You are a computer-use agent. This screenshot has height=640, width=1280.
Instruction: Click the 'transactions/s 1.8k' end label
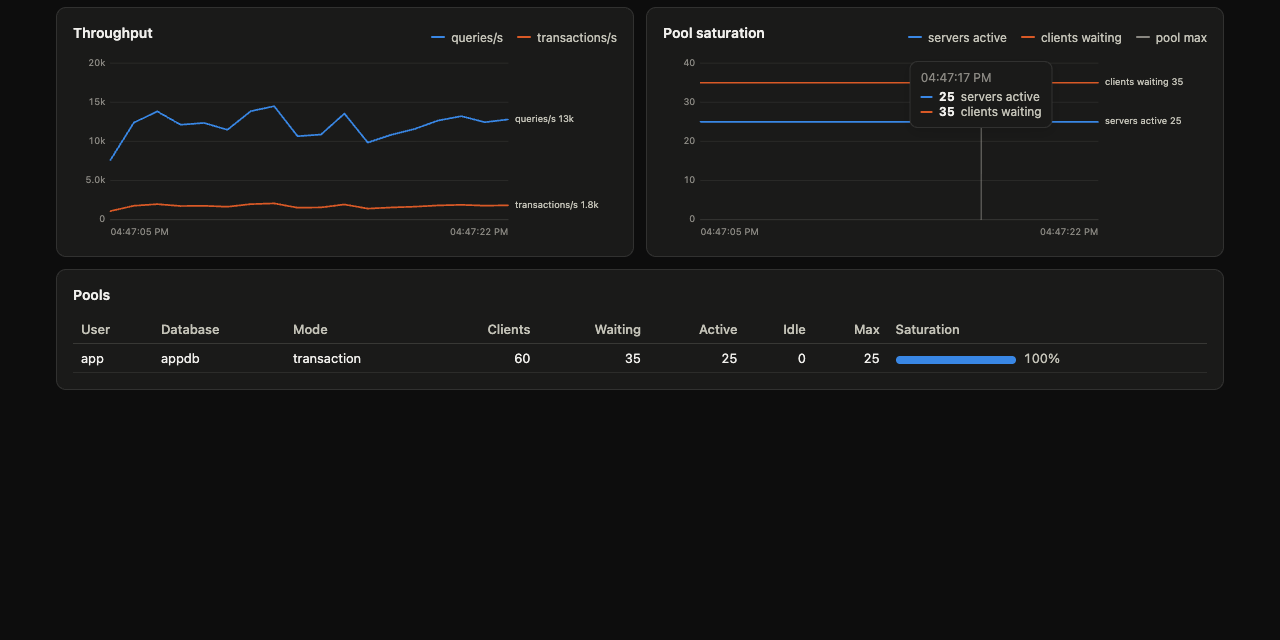557,205
